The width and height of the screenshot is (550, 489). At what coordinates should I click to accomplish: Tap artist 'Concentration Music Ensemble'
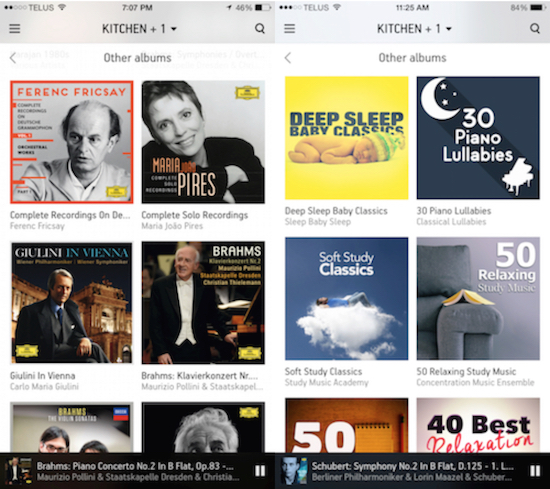coord(475,382)
